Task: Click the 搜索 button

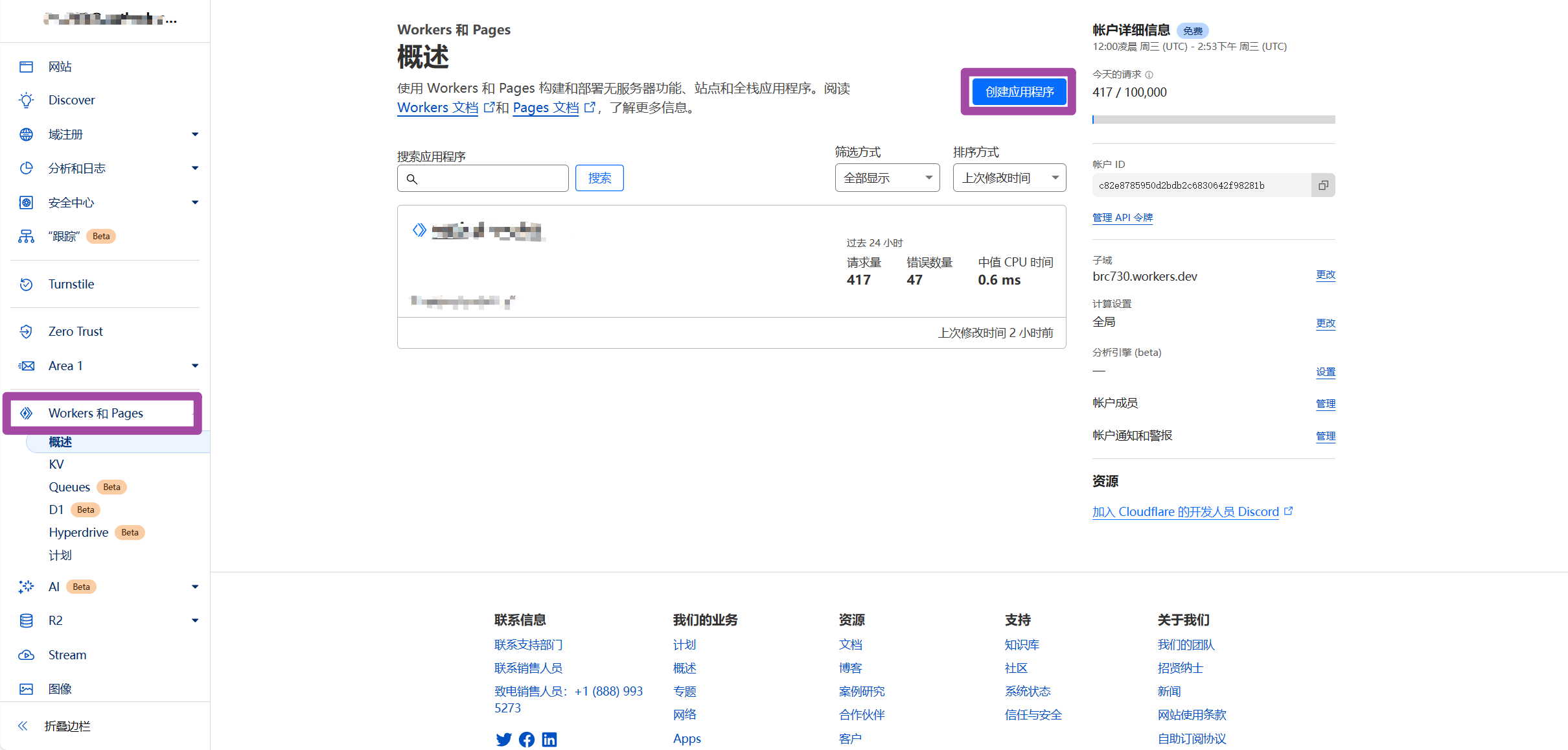Action: point(599,178)
